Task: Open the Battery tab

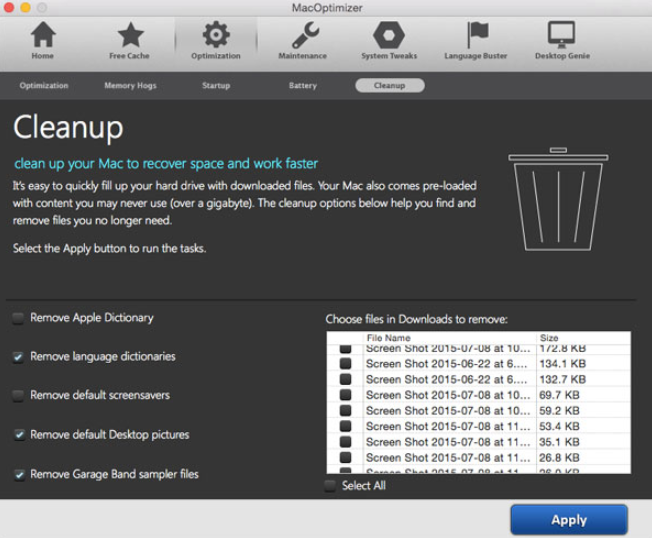Action: tap(302, 86)
